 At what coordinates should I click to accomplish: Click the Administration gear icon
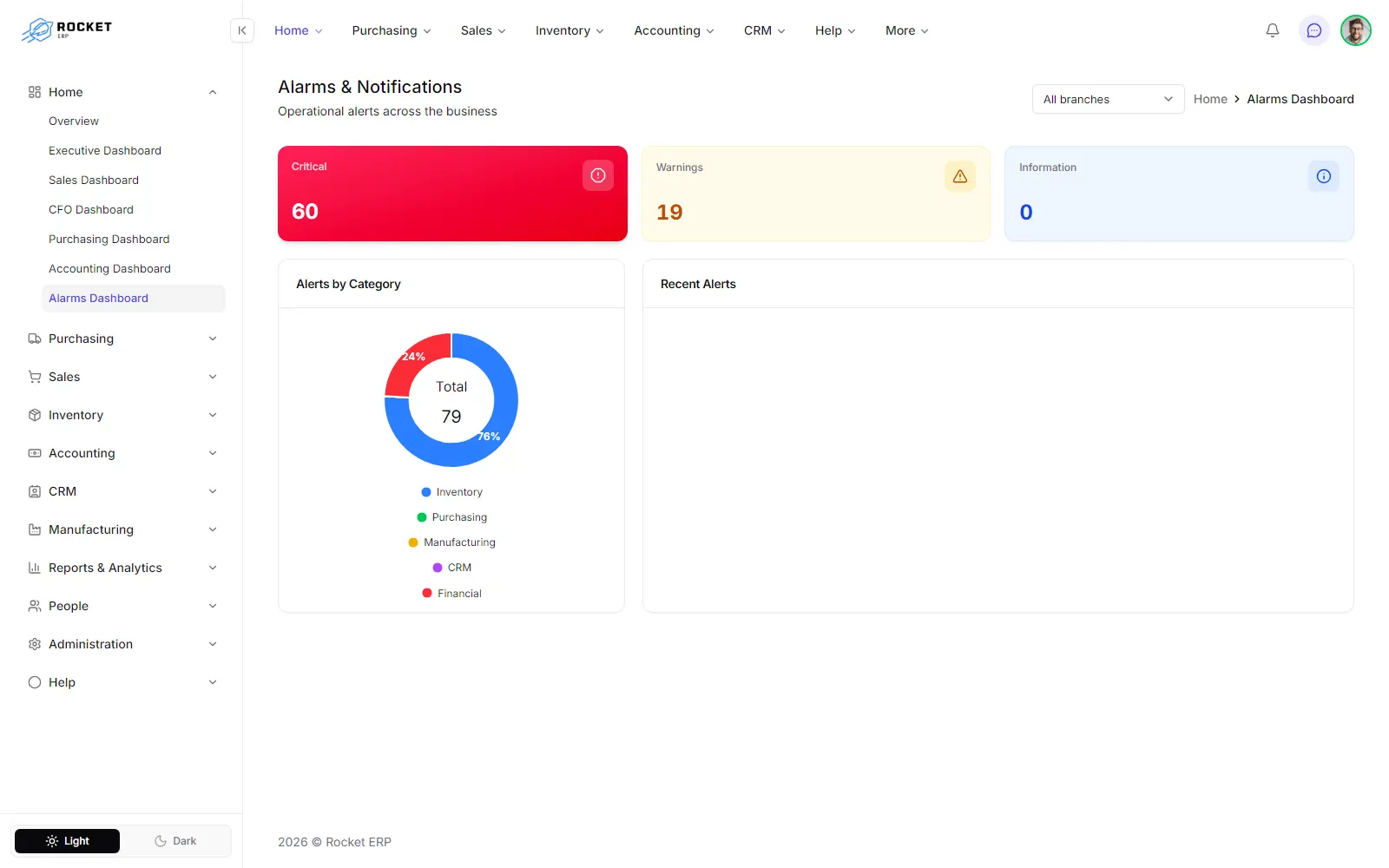coord(35,644)
